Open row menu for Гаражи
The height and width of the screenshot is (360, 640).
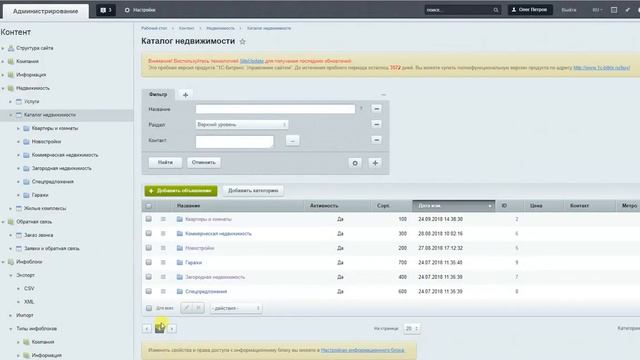pos(163,262)
